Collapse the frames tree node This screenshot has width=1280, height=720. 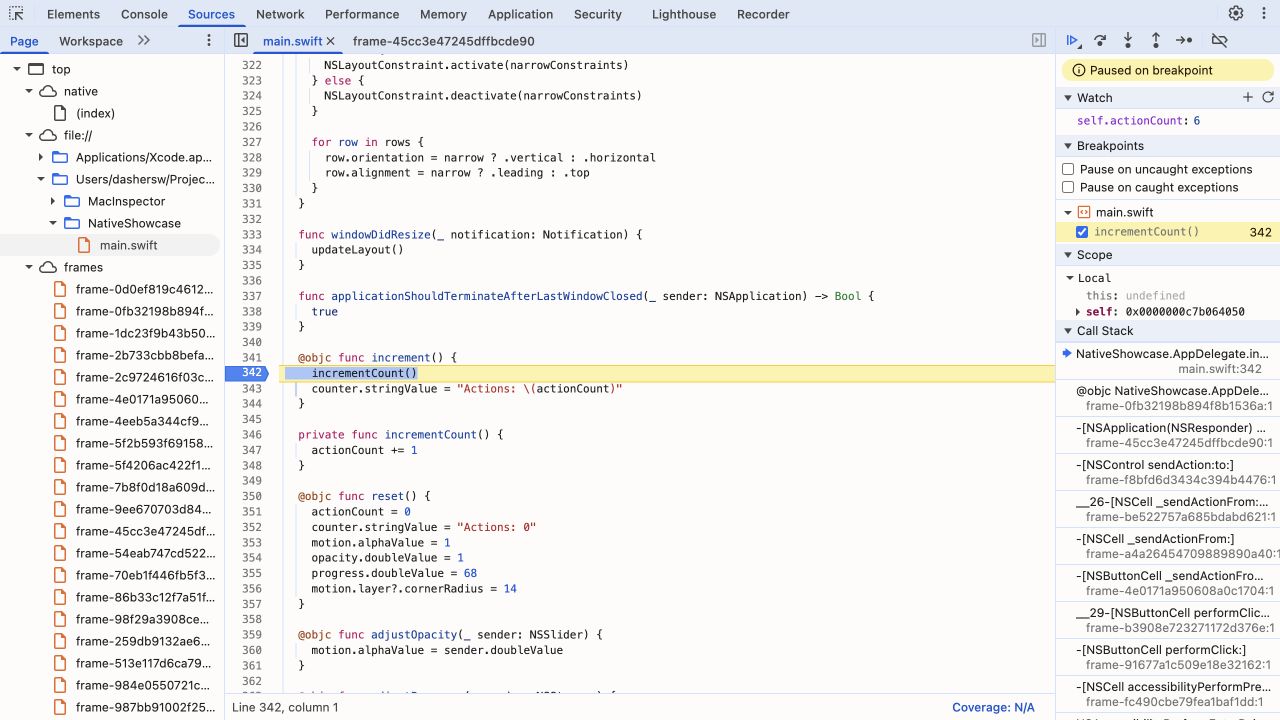click(x=29, y=267)
